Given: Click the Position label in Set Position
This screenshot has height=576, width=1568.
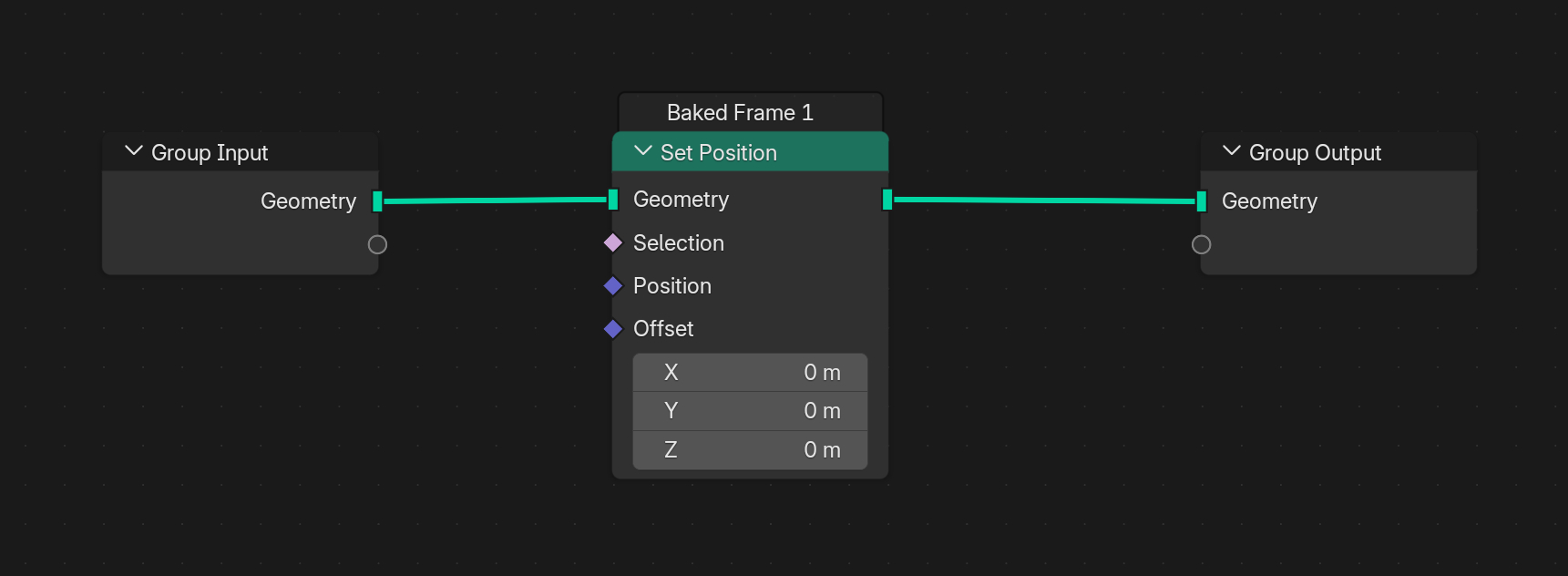Looking at the screenshot, I should (x=672, y=286).
